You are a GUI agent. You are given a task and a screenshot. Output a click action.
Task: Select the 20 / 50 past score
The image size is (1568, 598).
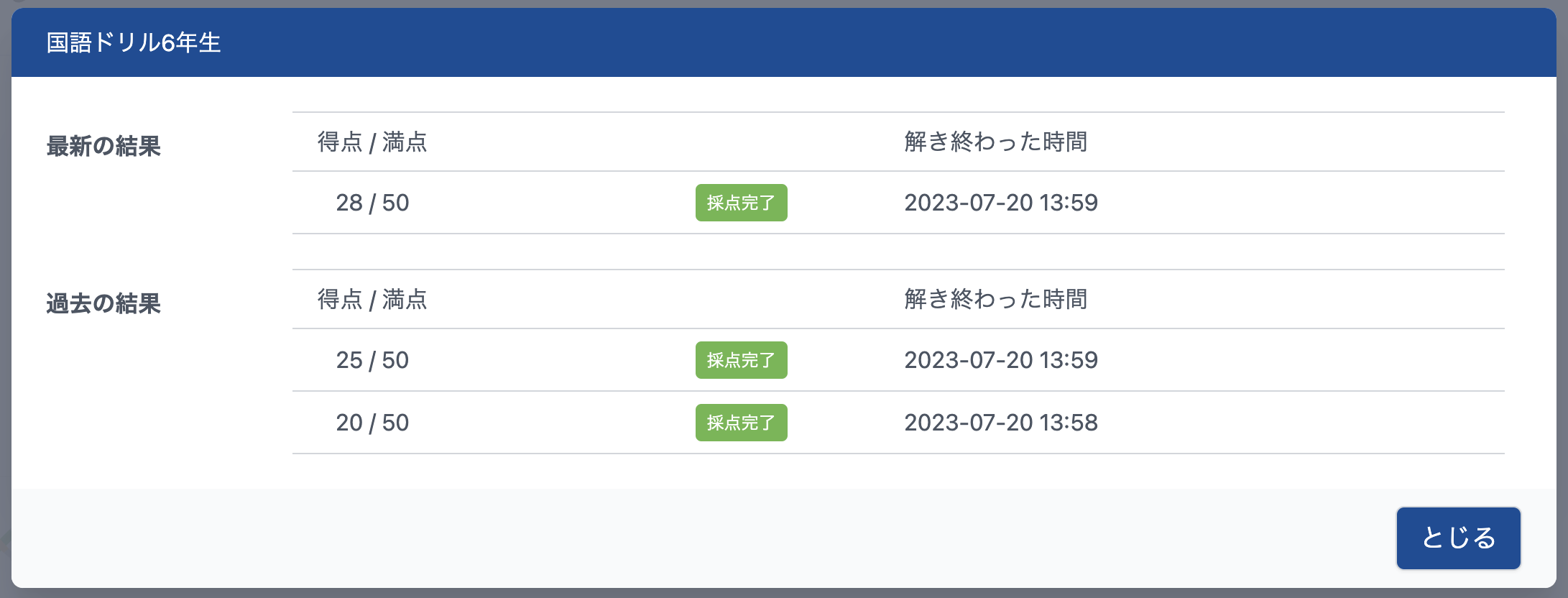(x=372, y=423)
